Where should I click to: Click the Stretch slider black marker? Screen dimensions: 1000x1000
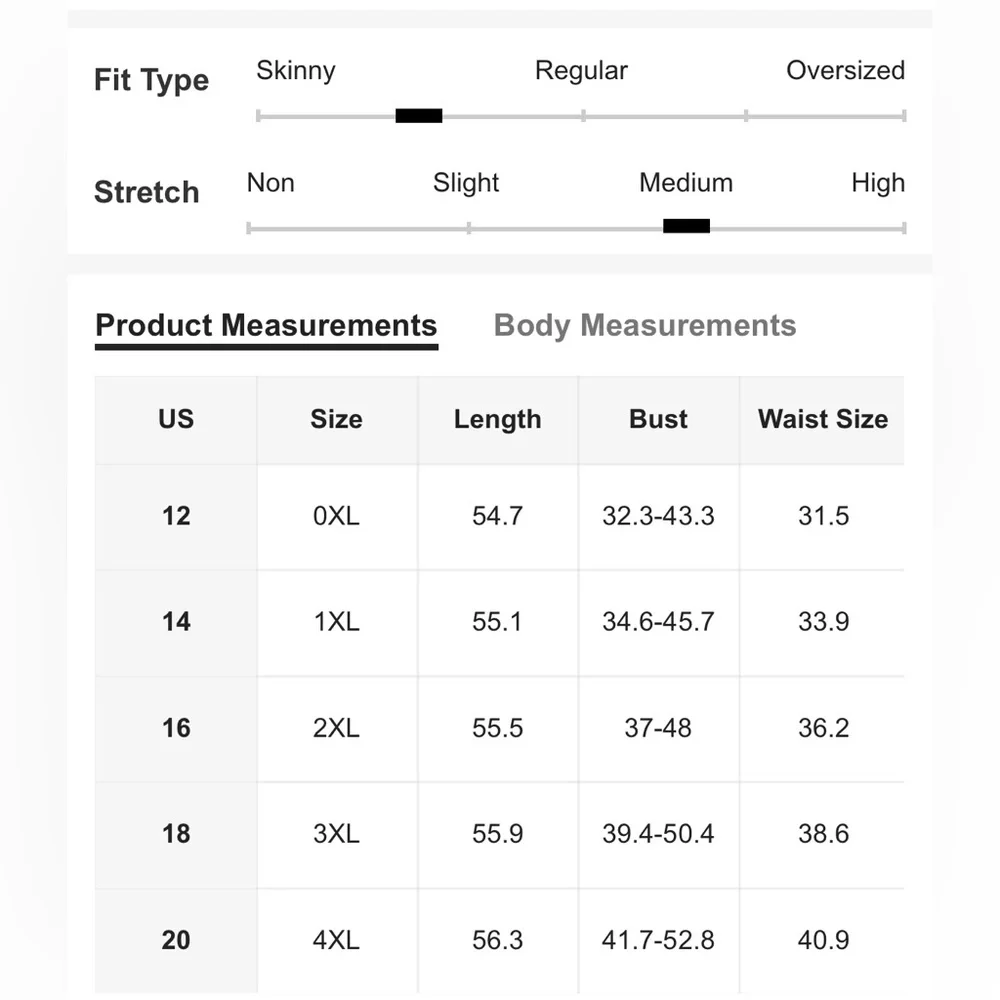click(686, 226)
